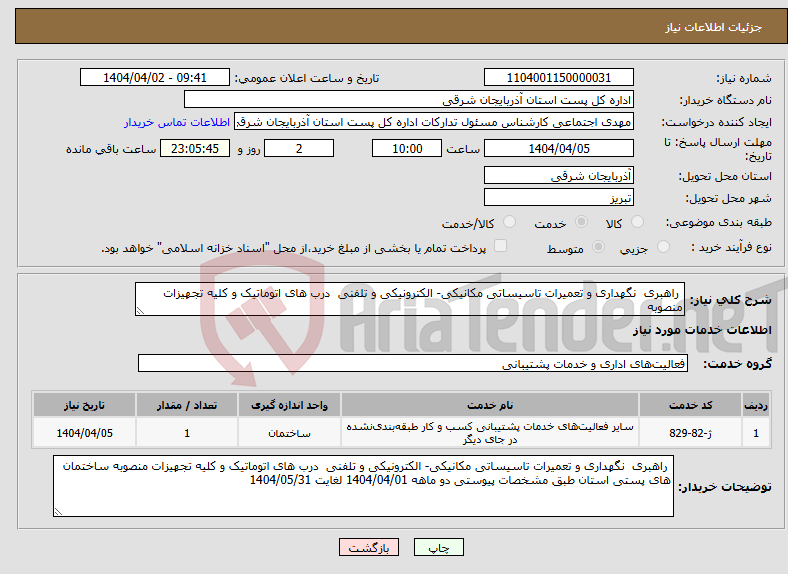Click the delivery city field تبریز

coord(558,198)
